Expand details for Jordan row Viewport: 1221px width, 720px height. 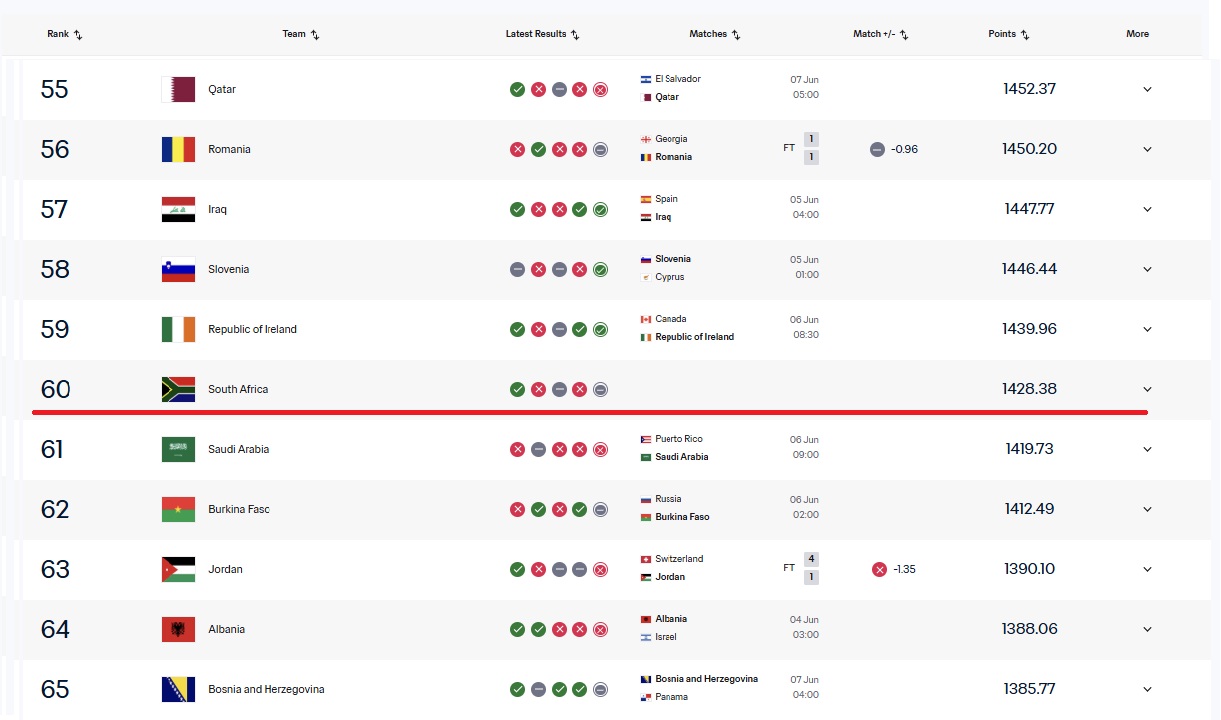click(x=1147, y=569)
